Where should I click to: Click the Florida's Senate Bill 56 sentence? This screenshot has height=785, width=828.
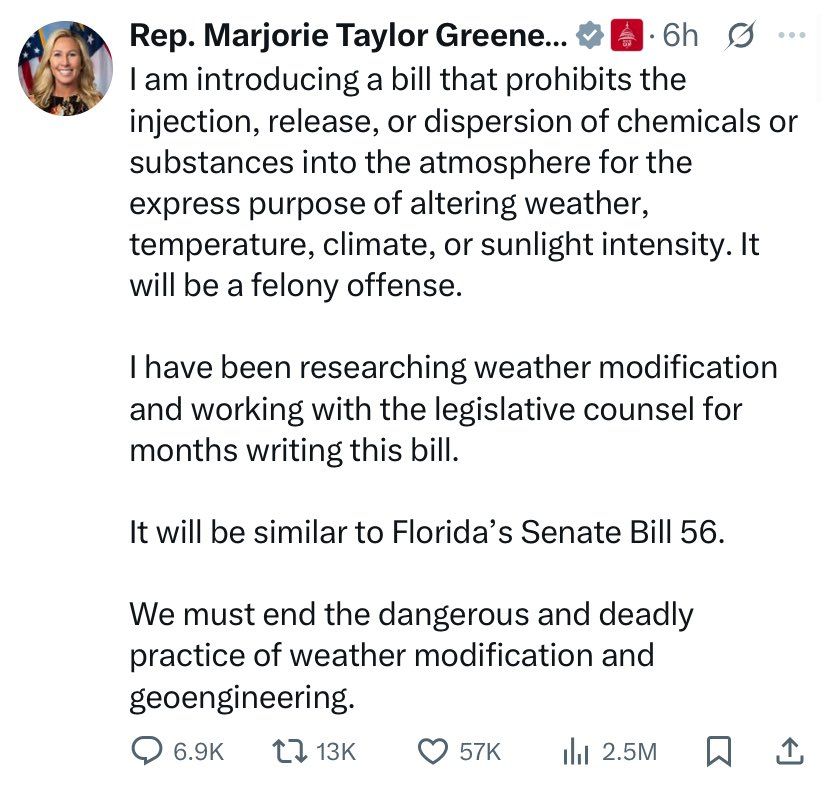click(x=427, y=532)
